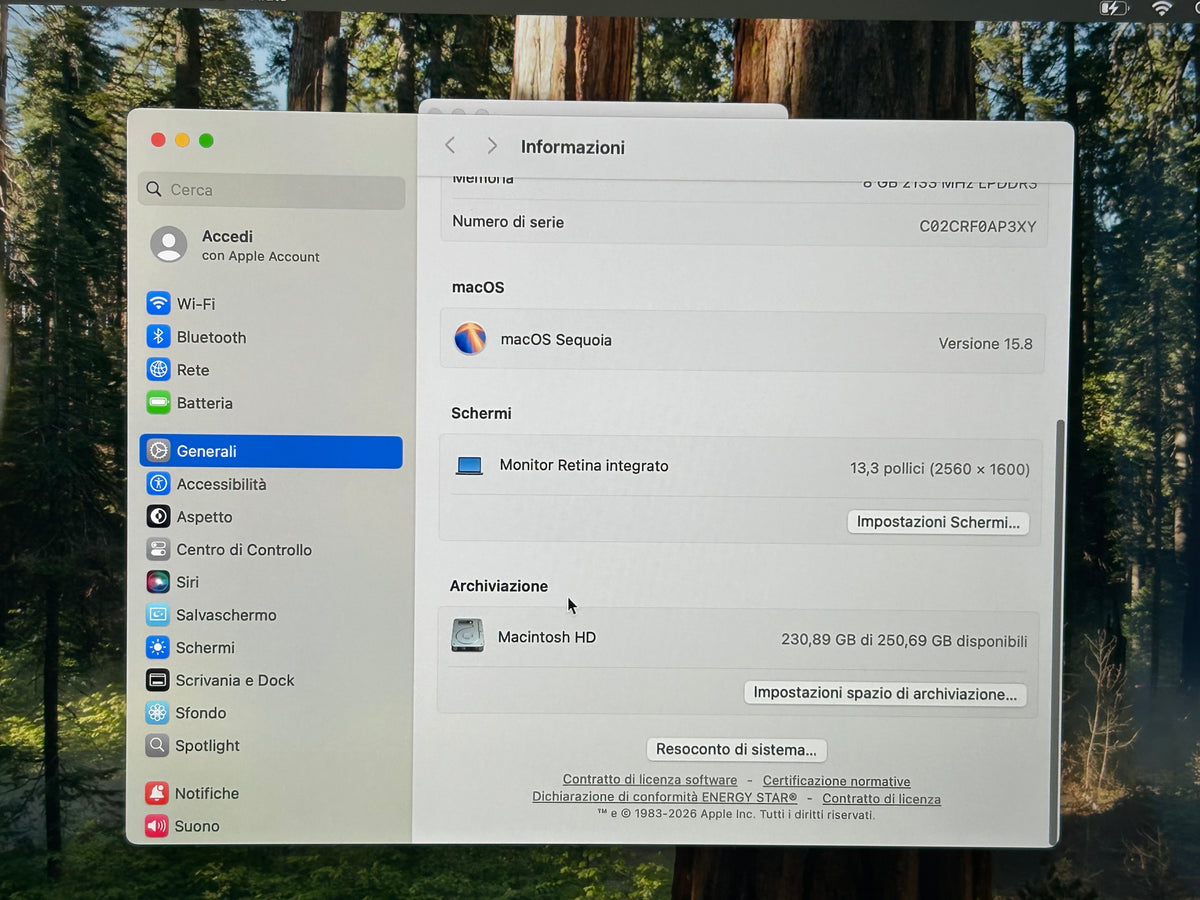
Task: Open Impostazioni Schermi button
Action: 938,522
